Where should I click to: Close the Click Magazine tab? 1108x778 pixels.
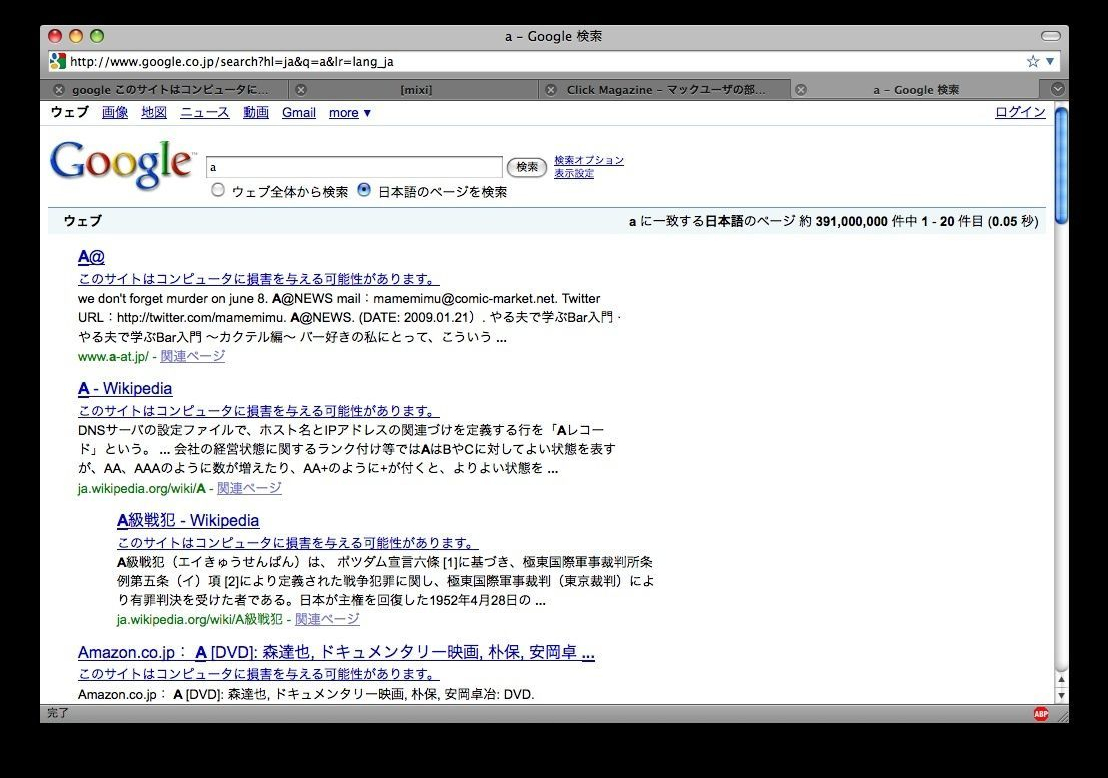(x=550, y=89)
